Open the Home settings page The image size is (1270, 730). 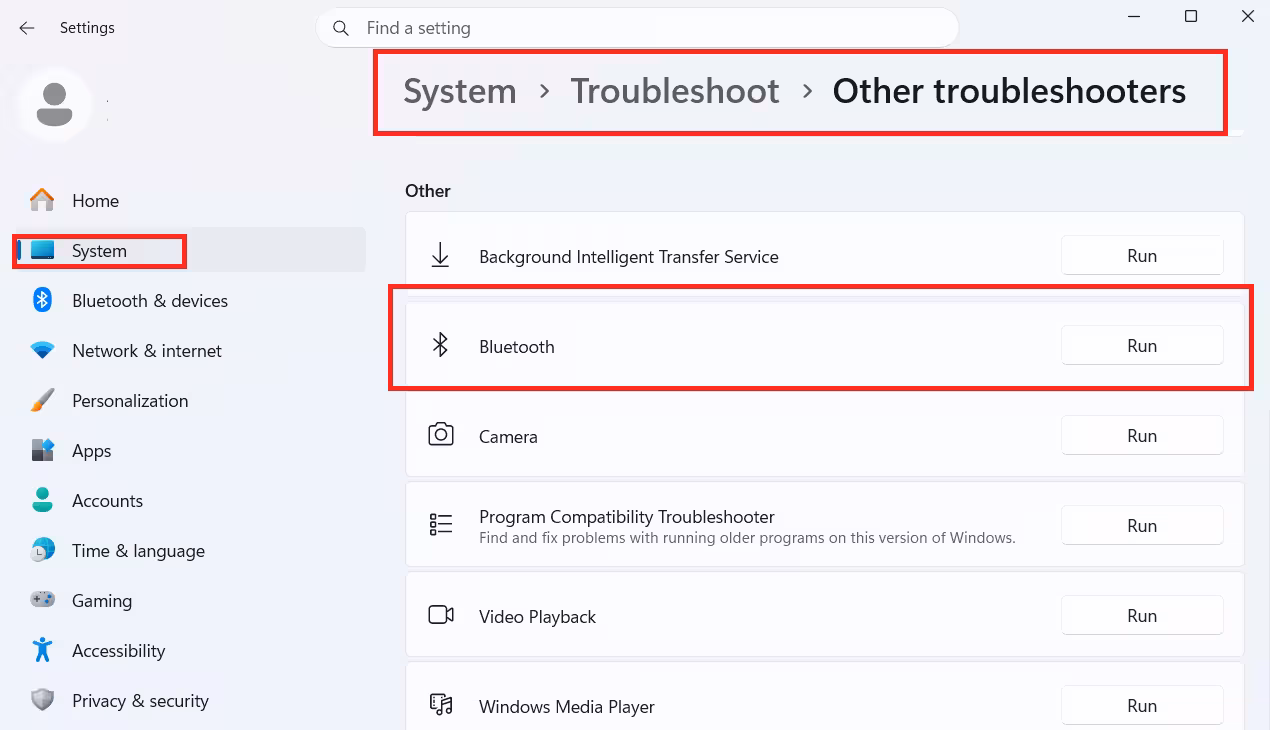coord(190,201)
